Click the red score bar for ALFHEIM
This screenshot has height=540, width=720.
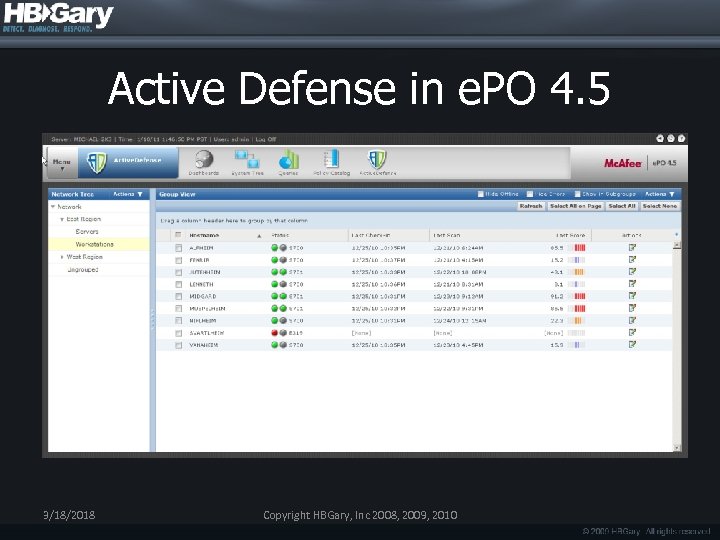[579, 248]
